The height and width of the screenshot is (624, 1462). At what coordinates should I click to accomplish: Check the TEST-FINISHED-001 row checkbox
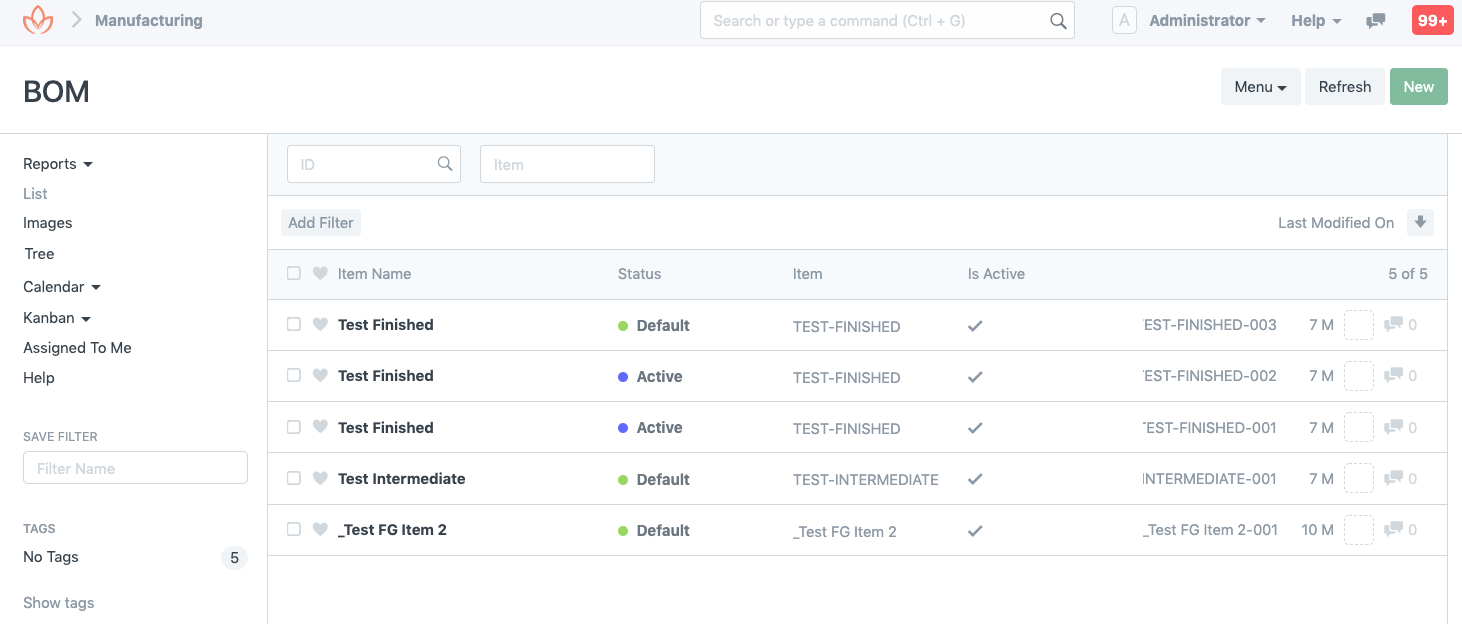pyautogui.click(x=293, y=427)
